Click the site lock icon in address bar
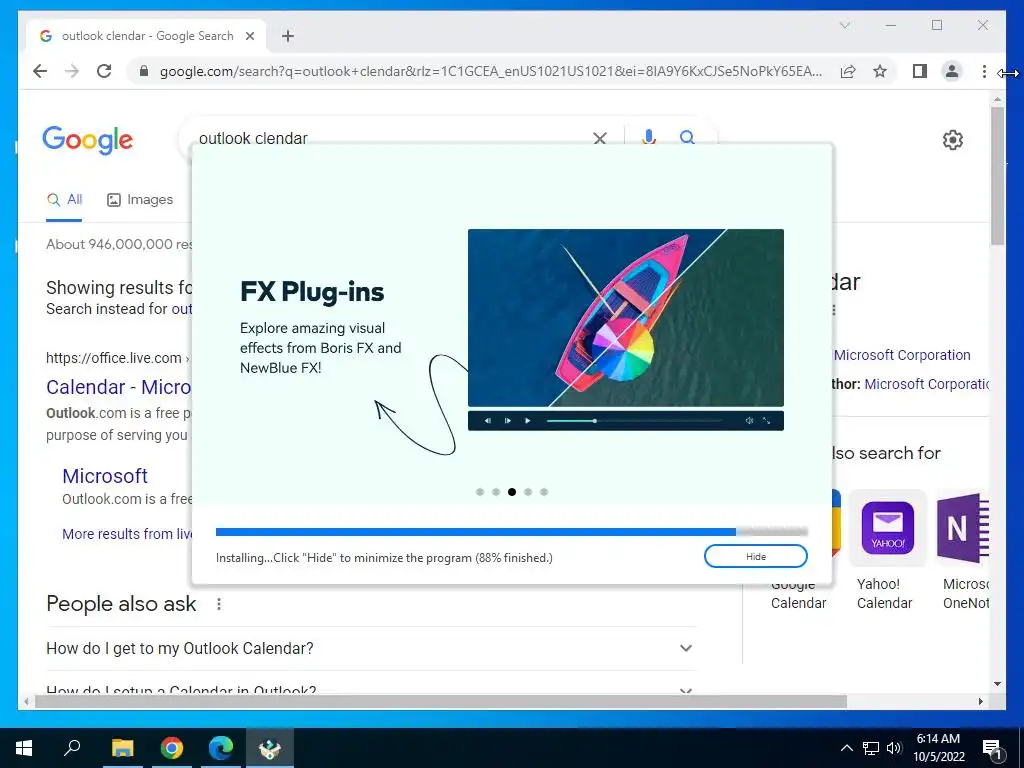This screenshot has height=768, width=1024. (x=144, y=71)
